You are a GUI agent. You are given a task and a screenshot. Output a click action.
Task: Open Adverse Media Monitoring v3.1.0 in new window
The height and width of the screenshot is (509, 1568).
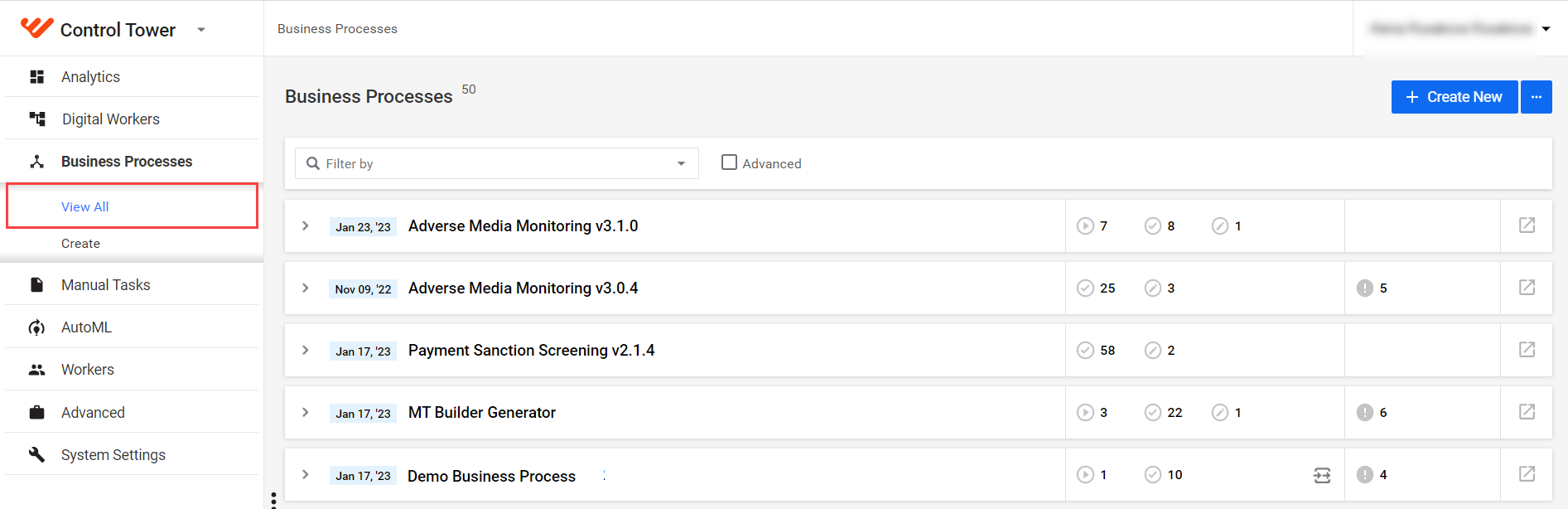coord(1527,225)
